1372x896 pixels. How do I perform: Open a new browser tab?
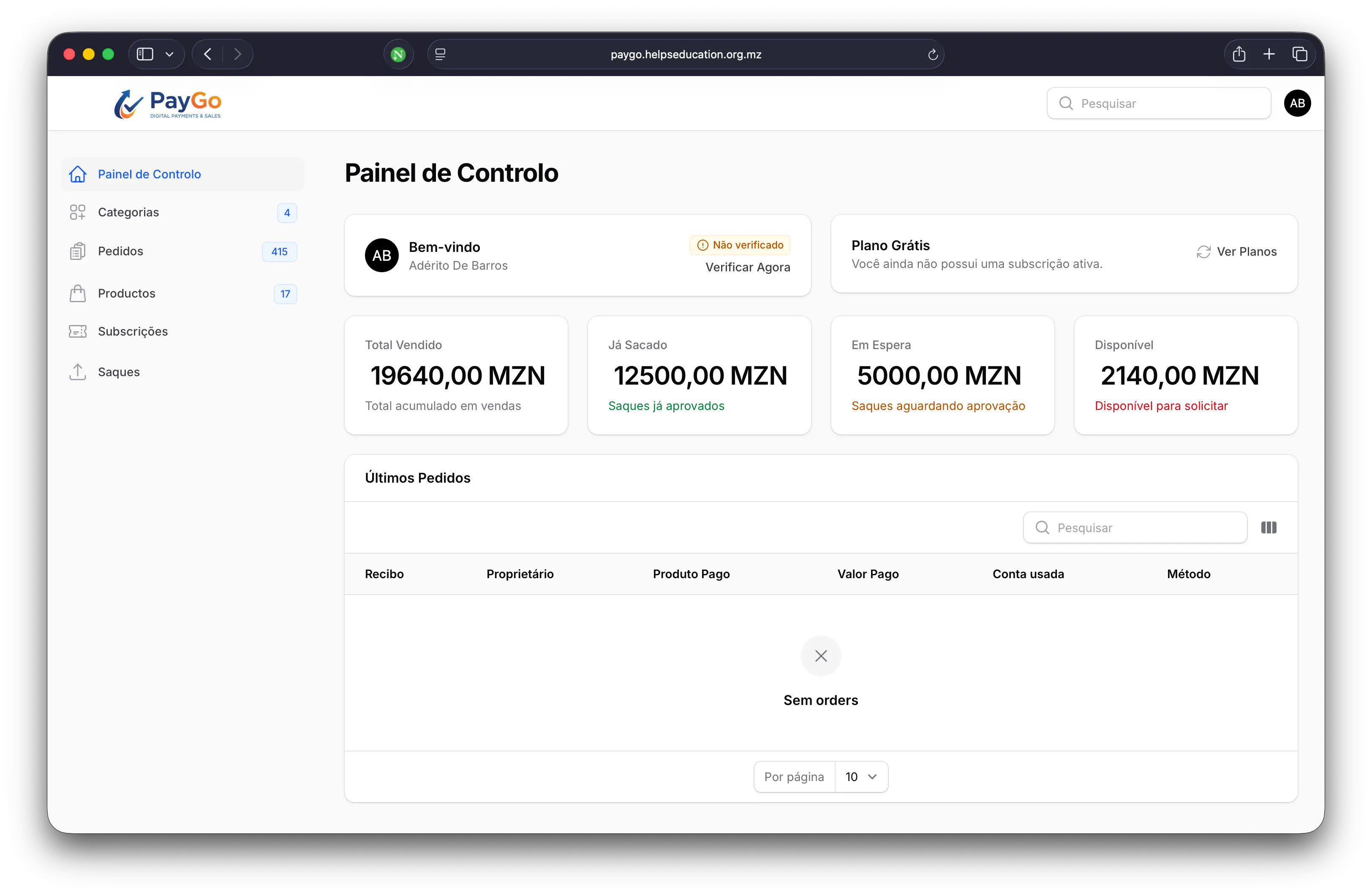(x=1269, y=54)
